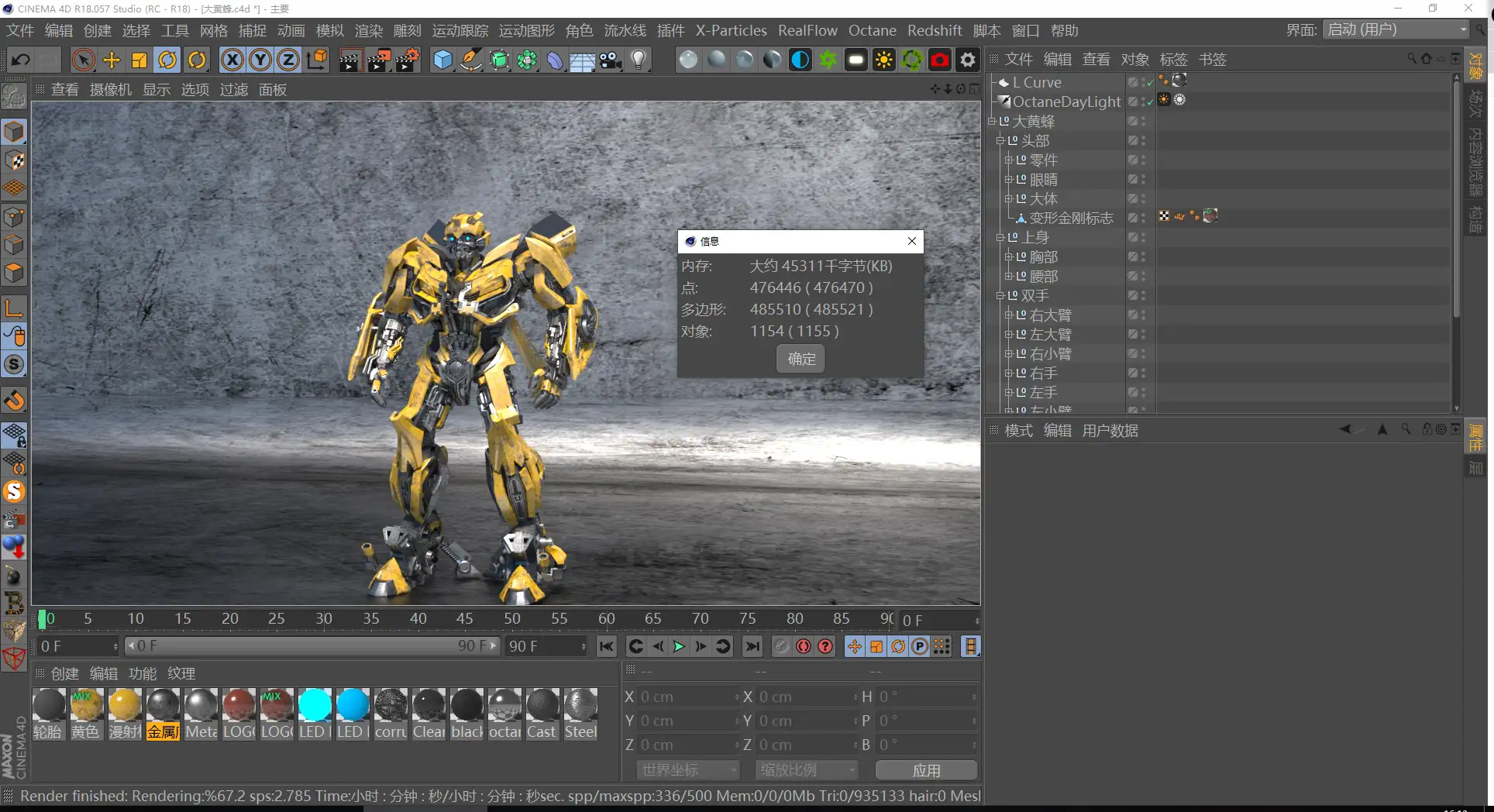Click the Octane daylight sun icon
Image resolution: width=1494 pixels, height=812 pixels.
pyautogui.click(x=883, y=60)
